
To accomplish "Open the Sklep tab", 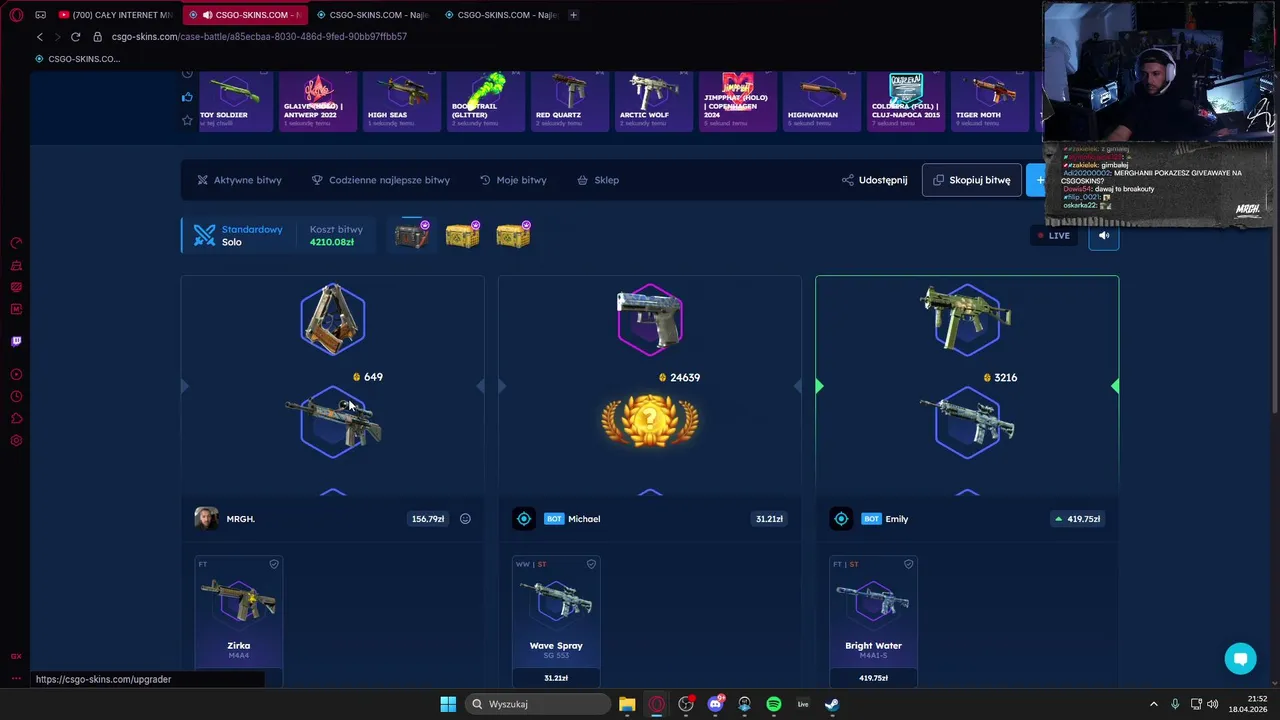I will pos(598,180).
